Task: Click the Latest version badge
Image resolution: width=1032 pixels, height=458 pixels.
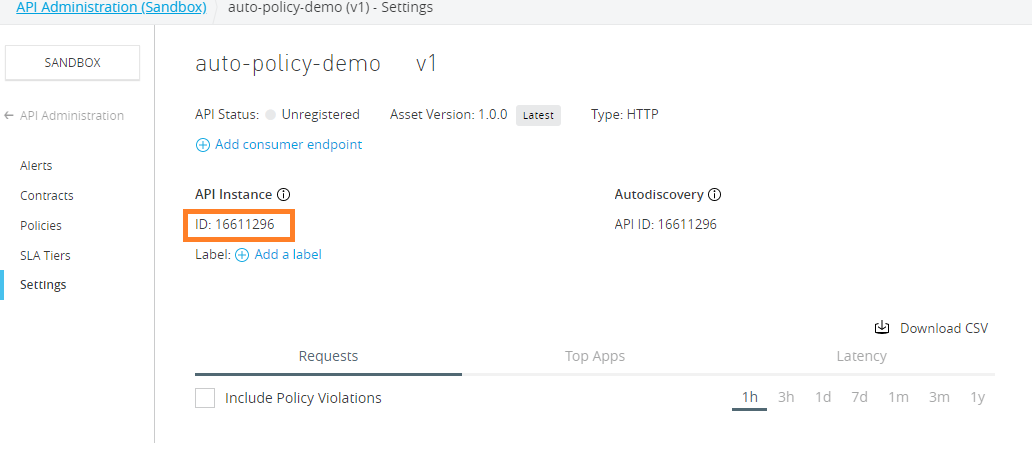Action: (x=538, y=115)
